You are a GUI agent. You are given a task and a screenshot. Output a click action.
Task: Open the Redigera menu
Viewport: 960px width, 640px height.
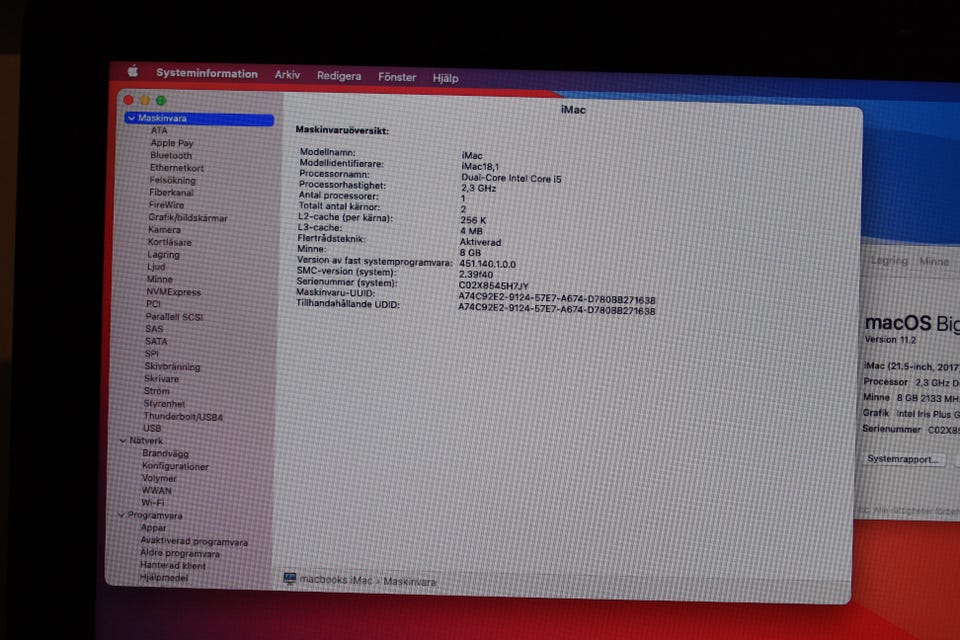[x=339, y=76]
